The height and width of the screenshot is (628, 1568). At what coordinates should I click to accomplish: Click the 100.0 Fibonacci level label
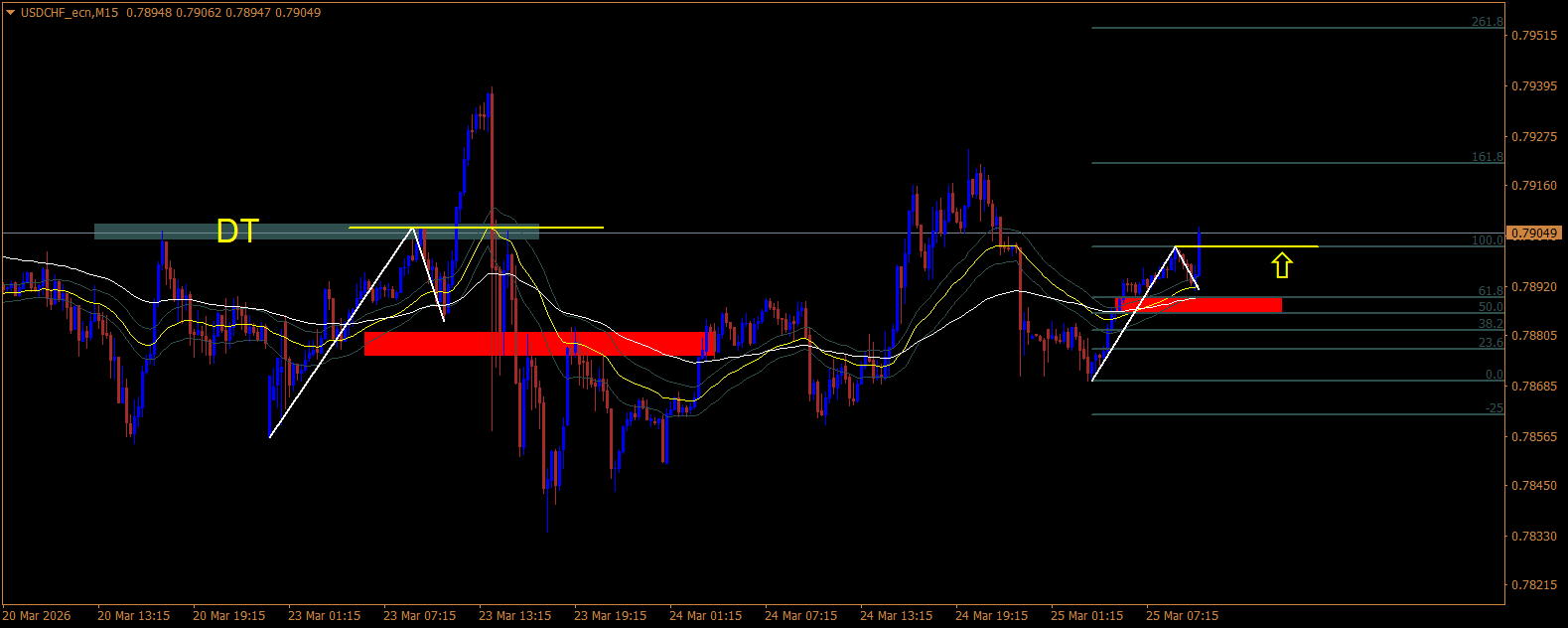click(1488, 240)
